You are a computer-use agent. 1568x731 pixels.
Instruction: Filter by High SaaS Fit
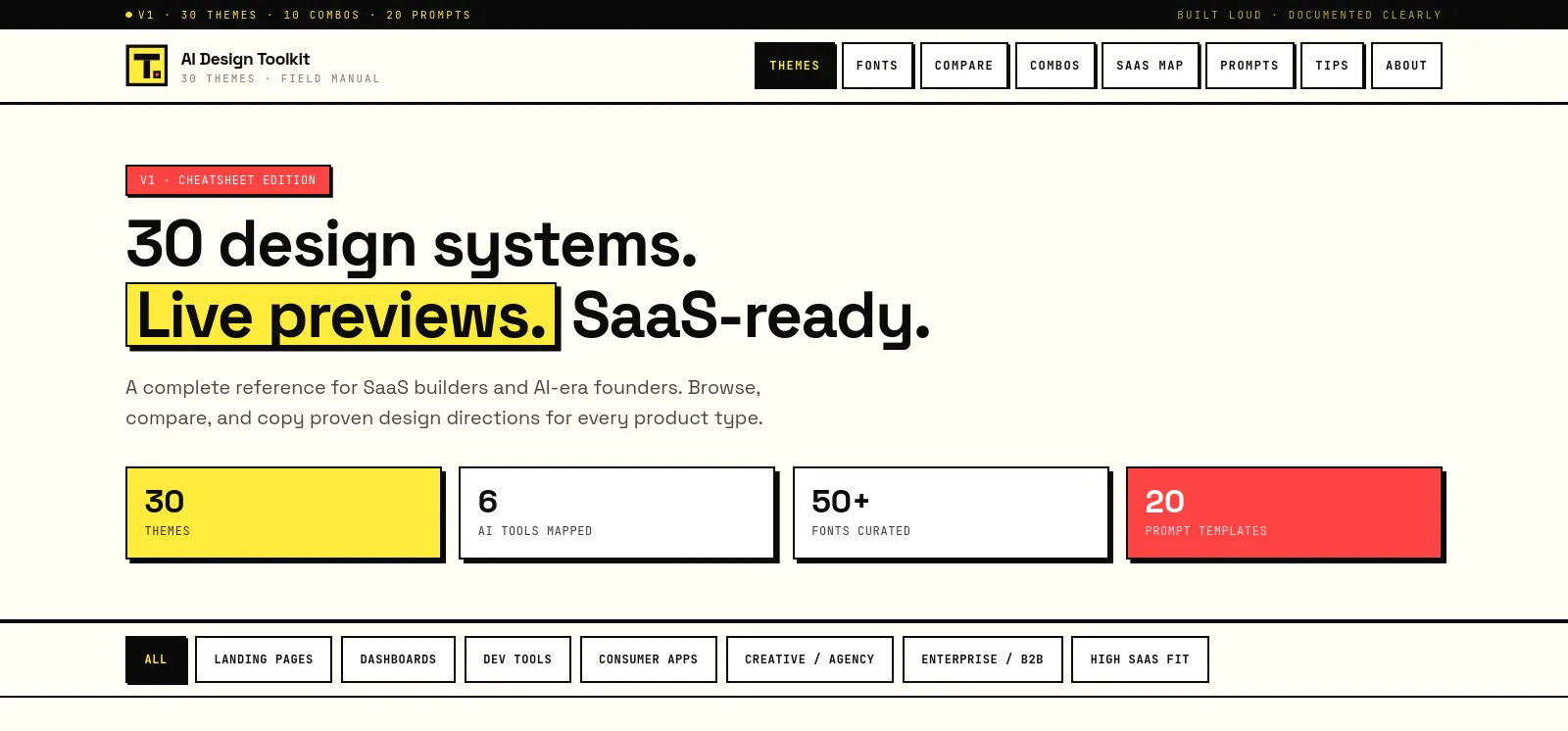pyautogui.click(x=1140, y=659)
